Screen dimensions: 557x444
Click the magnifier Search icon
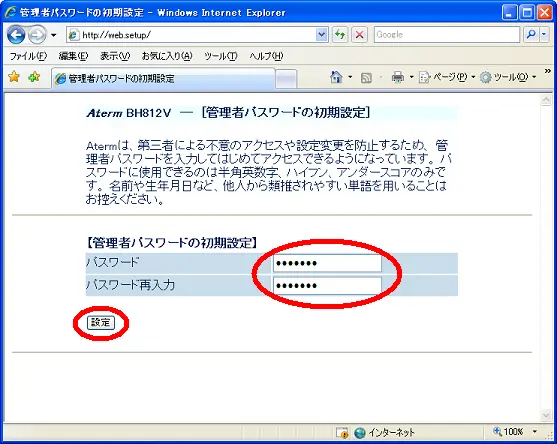531,34
